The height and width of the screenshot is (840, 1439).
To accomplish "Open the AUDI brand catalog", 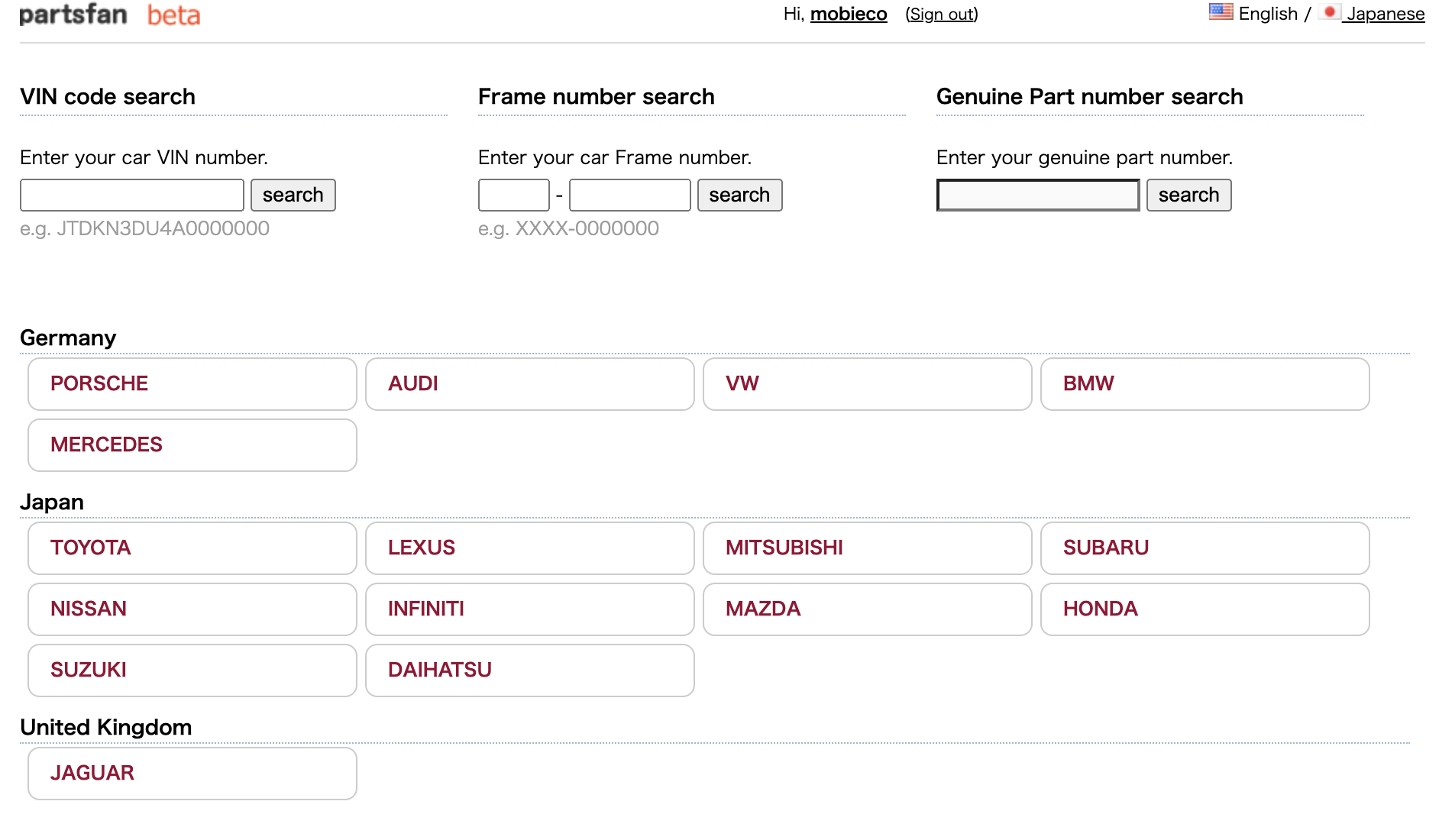I will coord(530,384).
